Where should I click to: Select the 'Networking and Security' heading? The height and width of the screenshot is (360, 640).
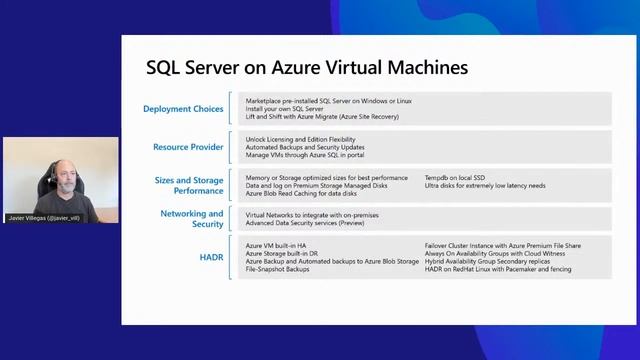tap(191, 219)
